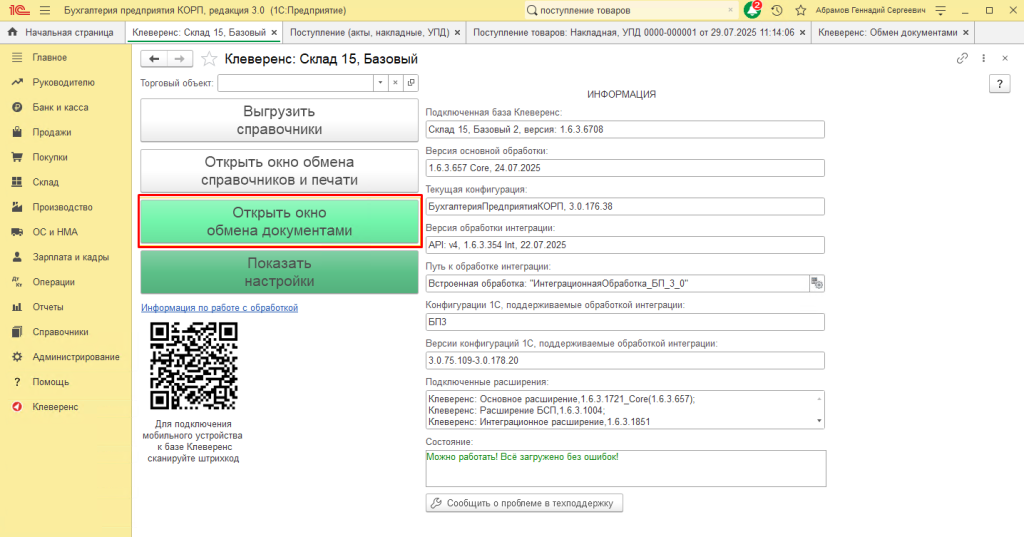Open the 1C main menu hamburger icon
The image size is (1024, 537).
(x=45, y=10)
